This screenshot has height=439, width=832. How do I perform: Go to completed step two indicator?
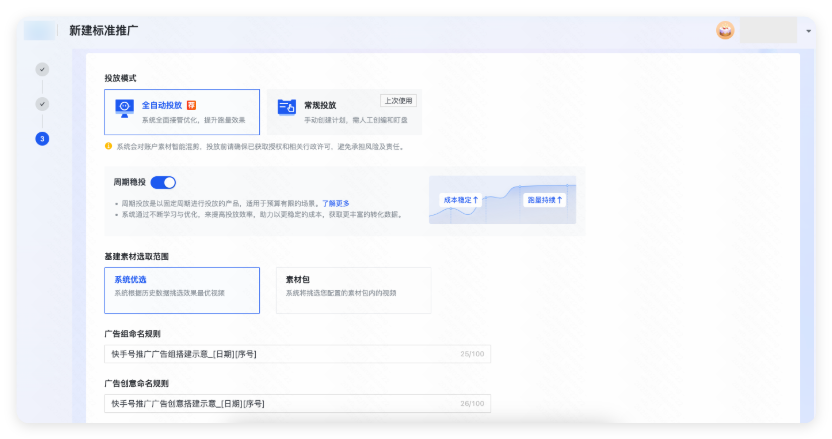42,104
